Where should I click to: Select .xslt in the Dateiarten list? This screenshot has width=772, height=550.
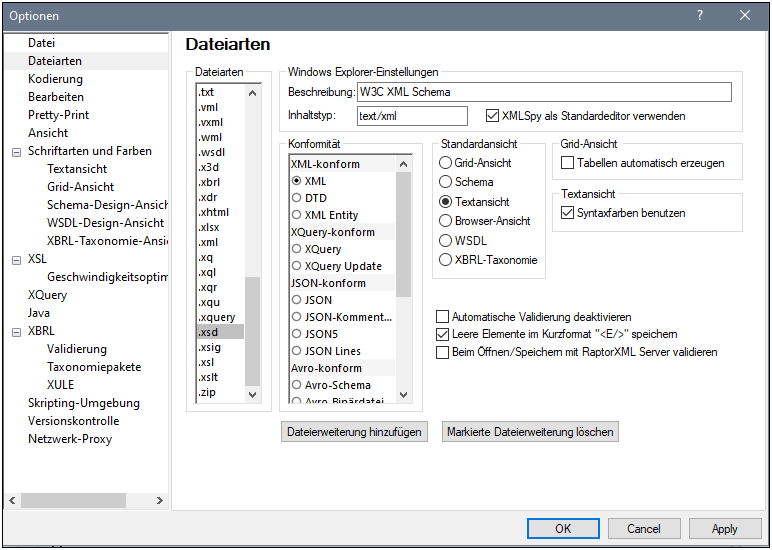pos(207,377)
